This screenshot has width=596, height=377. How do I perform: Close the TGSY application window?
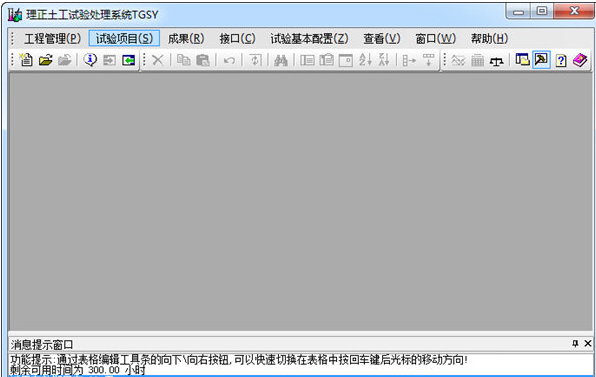pos(574,11)
